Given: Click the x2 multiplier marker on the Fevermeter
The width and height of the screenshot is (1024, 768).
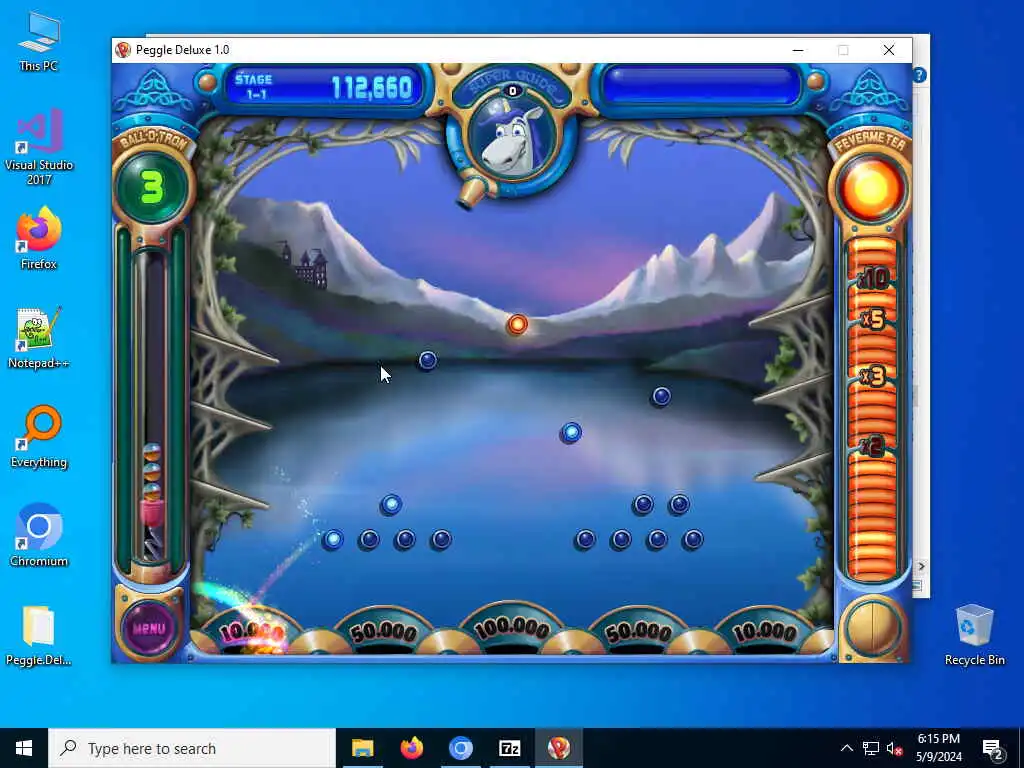Looking at the screenshot, I should 872,446.
